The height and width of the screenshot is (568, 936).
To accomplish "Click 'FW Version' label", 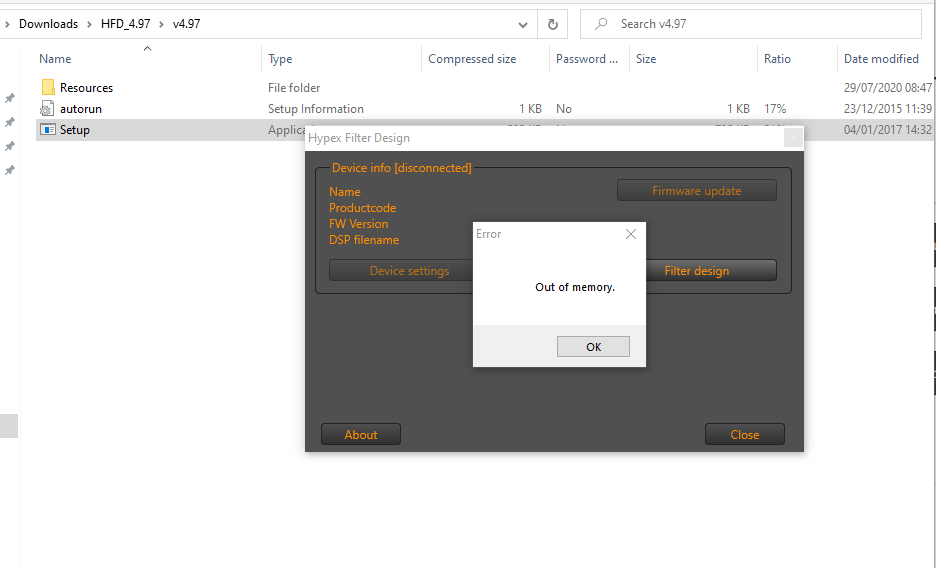I will [358, 224].
